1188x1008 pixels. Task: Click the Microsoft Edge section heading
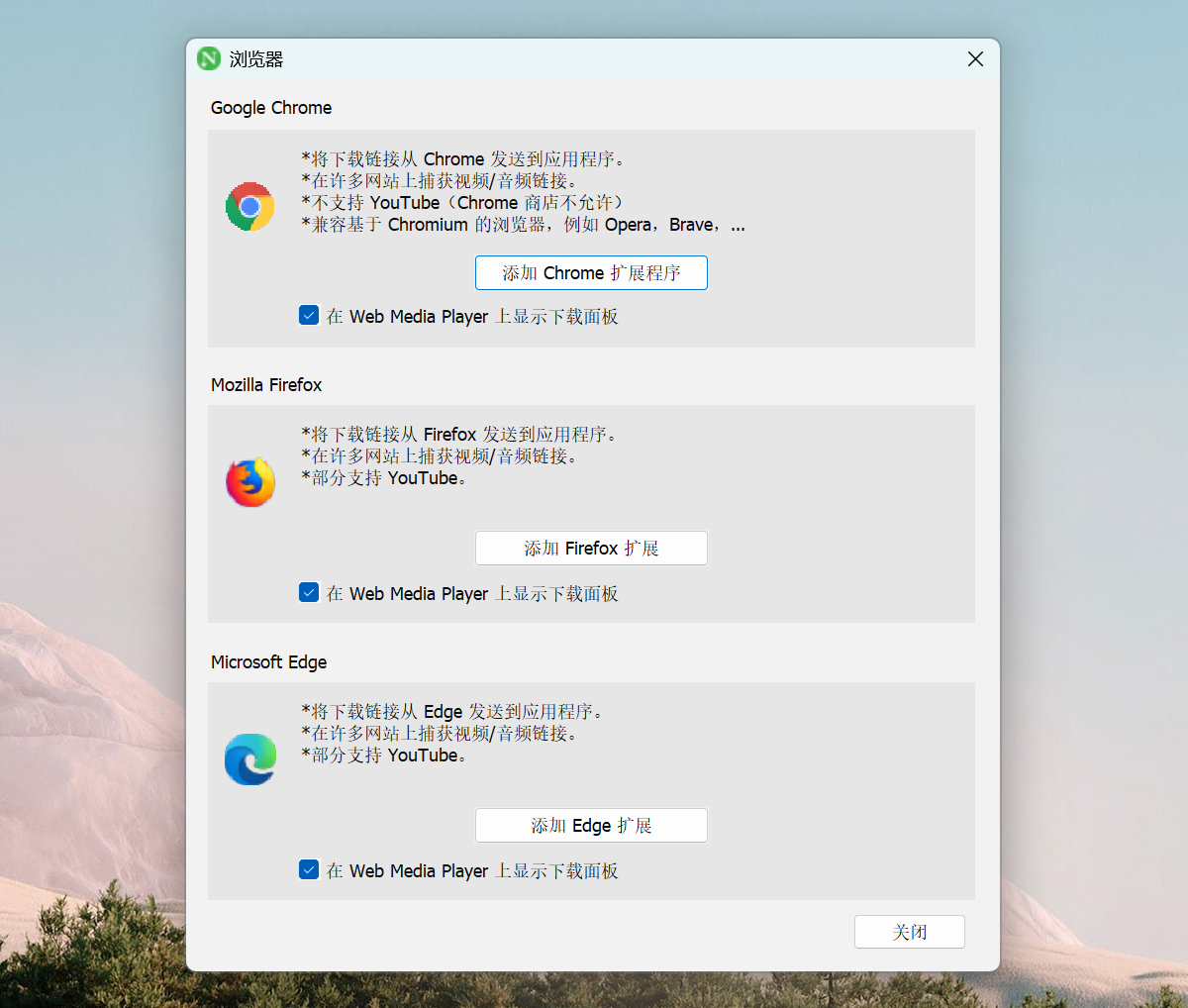point(268,662)
